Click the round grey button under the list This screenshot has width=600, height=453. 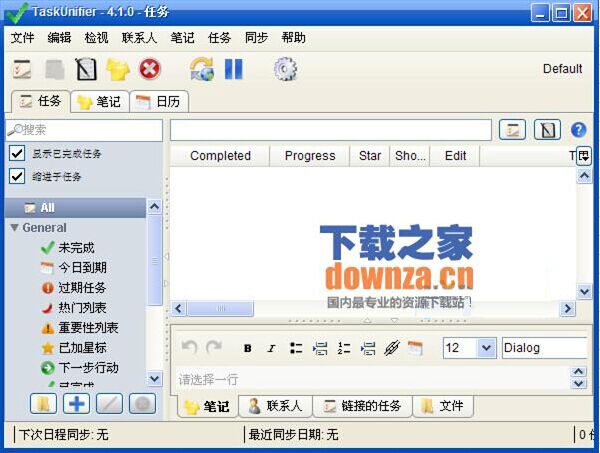click(143, 403)
